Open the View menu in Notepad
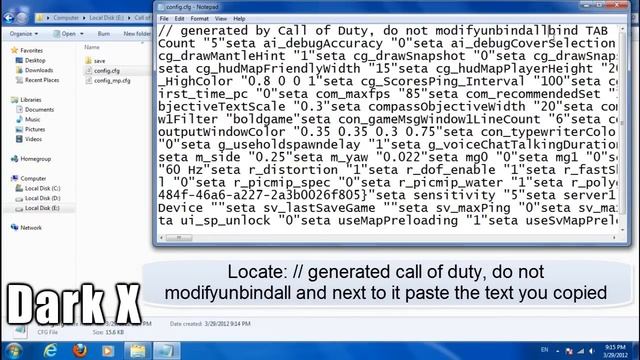This screenshot has width=640, height=360. [221, 19]
